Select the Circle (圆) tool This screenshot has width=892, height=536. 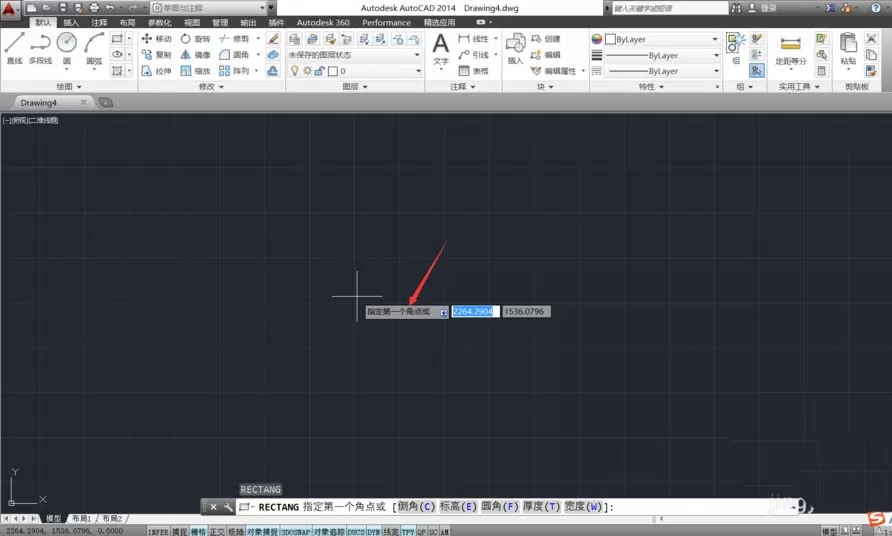click(67, 48)
